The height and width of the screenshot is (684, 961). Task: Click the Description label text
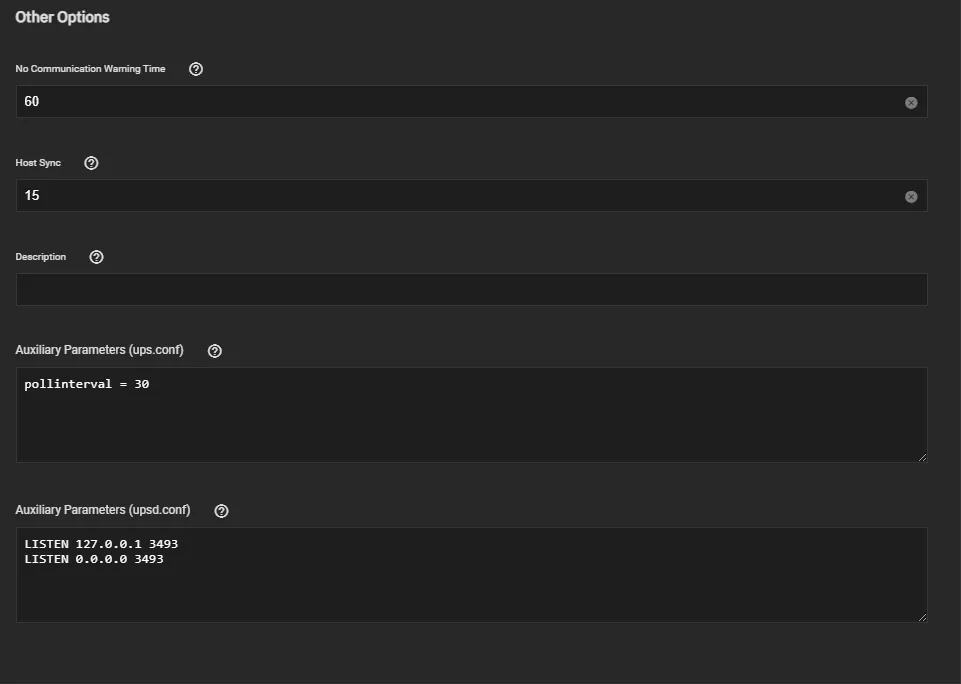click(41, 257)
